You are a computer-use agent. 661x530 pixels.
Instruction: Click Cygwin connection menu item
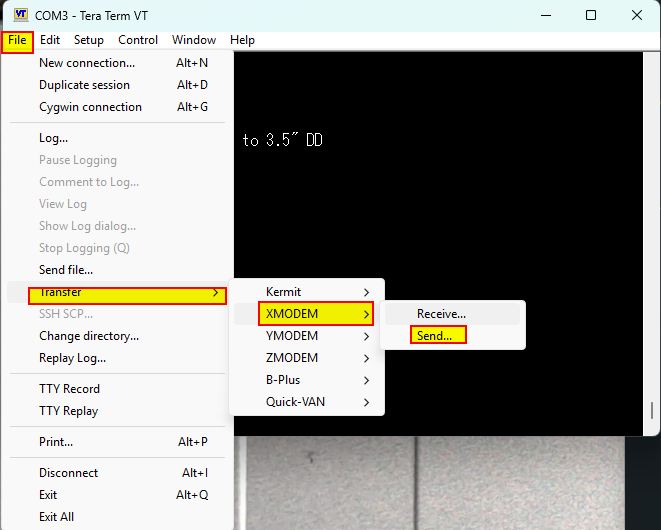[x=90, y=107]
